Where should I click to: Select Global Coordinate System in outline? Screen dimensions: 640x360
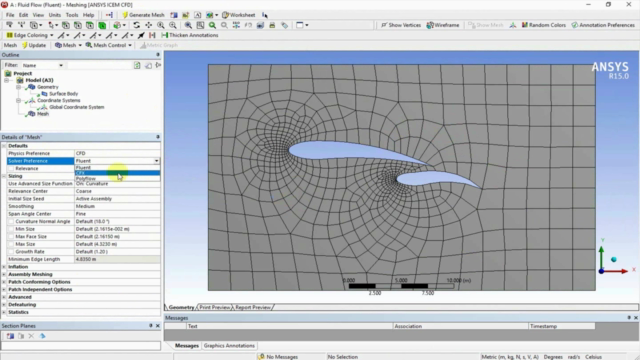[x=76, y=107]
